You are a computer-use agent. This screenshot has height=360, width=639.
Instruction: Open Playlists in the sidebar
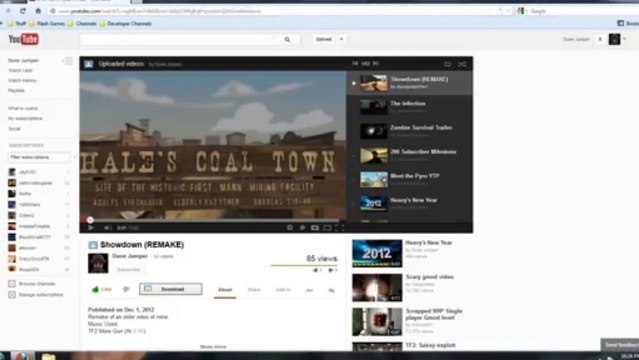click(16, 91)
